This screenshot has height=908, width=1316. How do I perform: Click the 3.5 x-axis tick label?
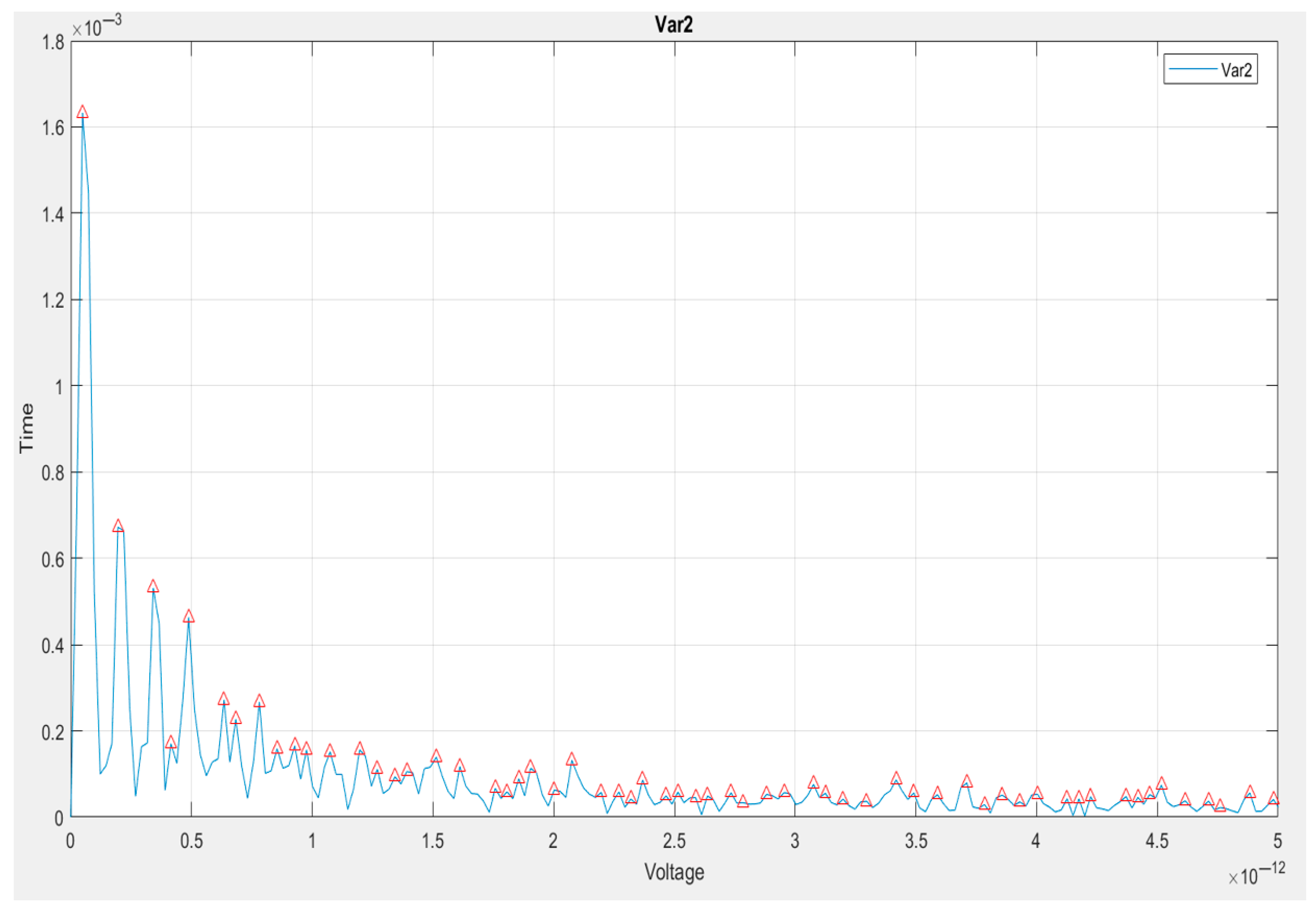[916, 840]
